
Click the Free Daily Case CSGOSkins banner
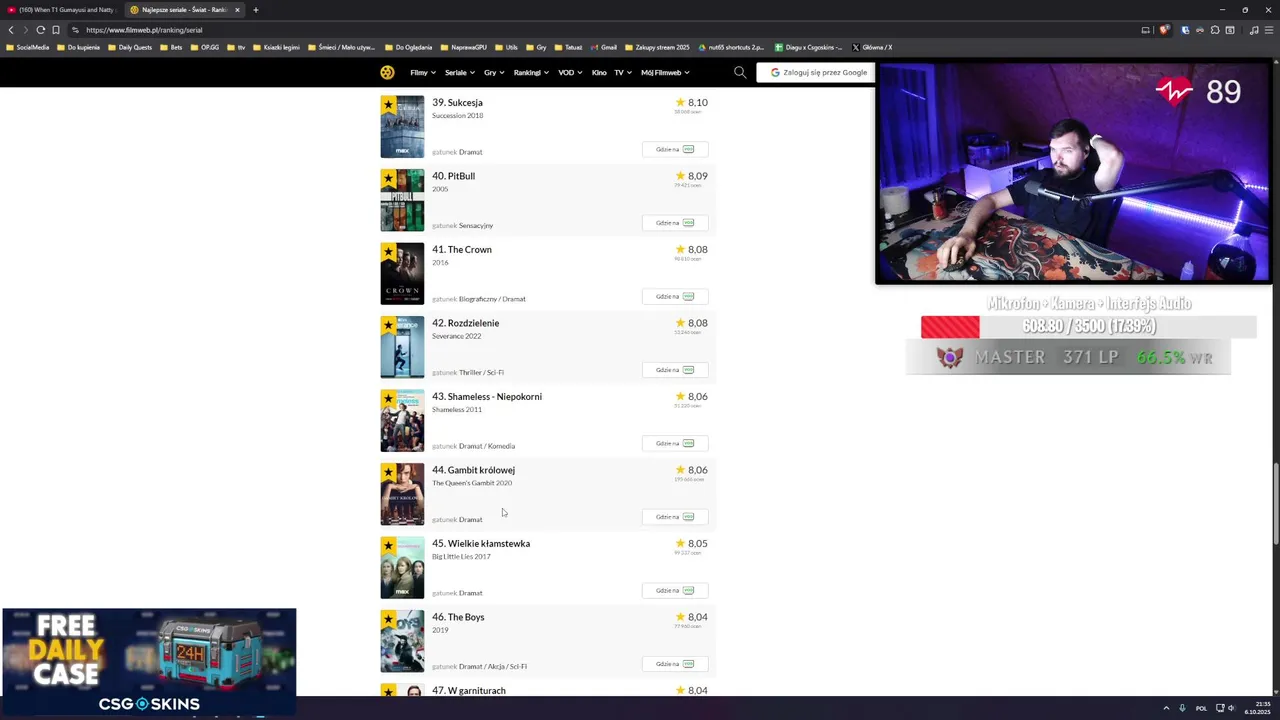(149, 661)
